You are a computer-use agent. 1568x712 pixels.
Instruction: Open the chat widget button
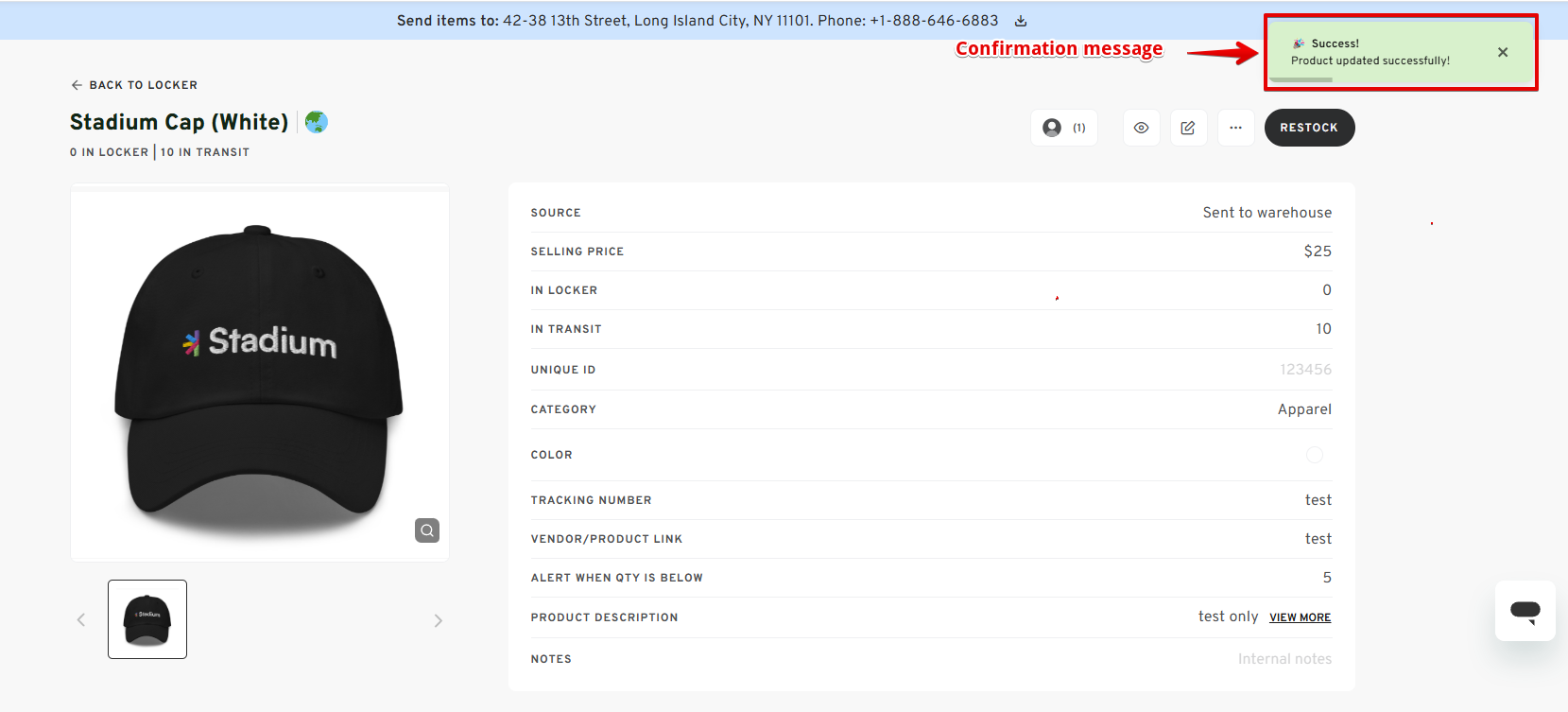click(1525, 611)
